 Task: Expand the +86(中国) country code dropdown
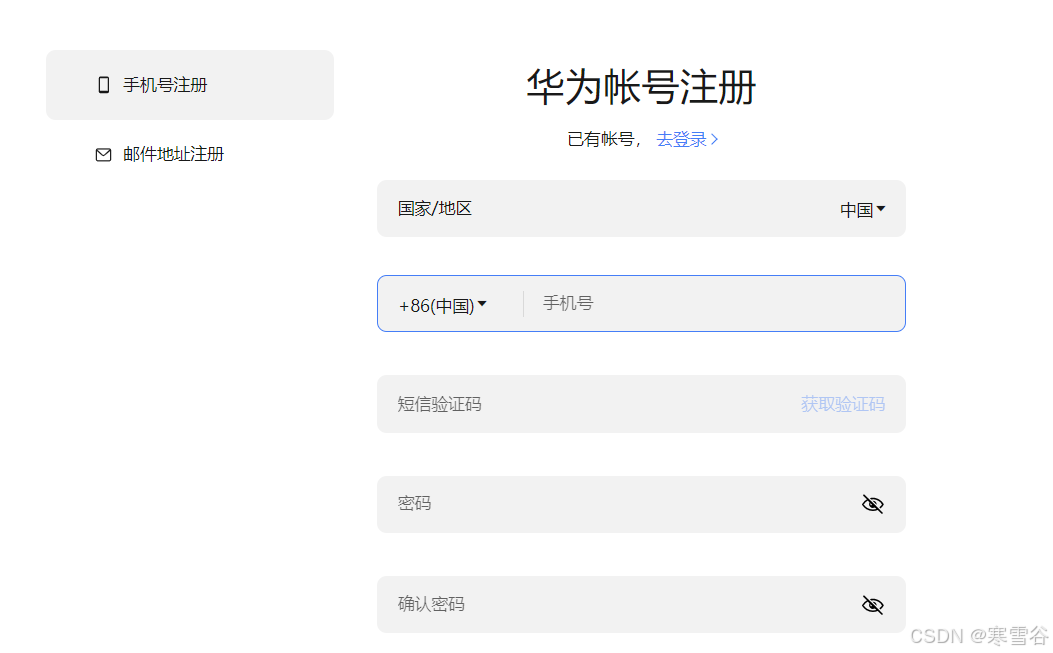(x=443, y=306)
